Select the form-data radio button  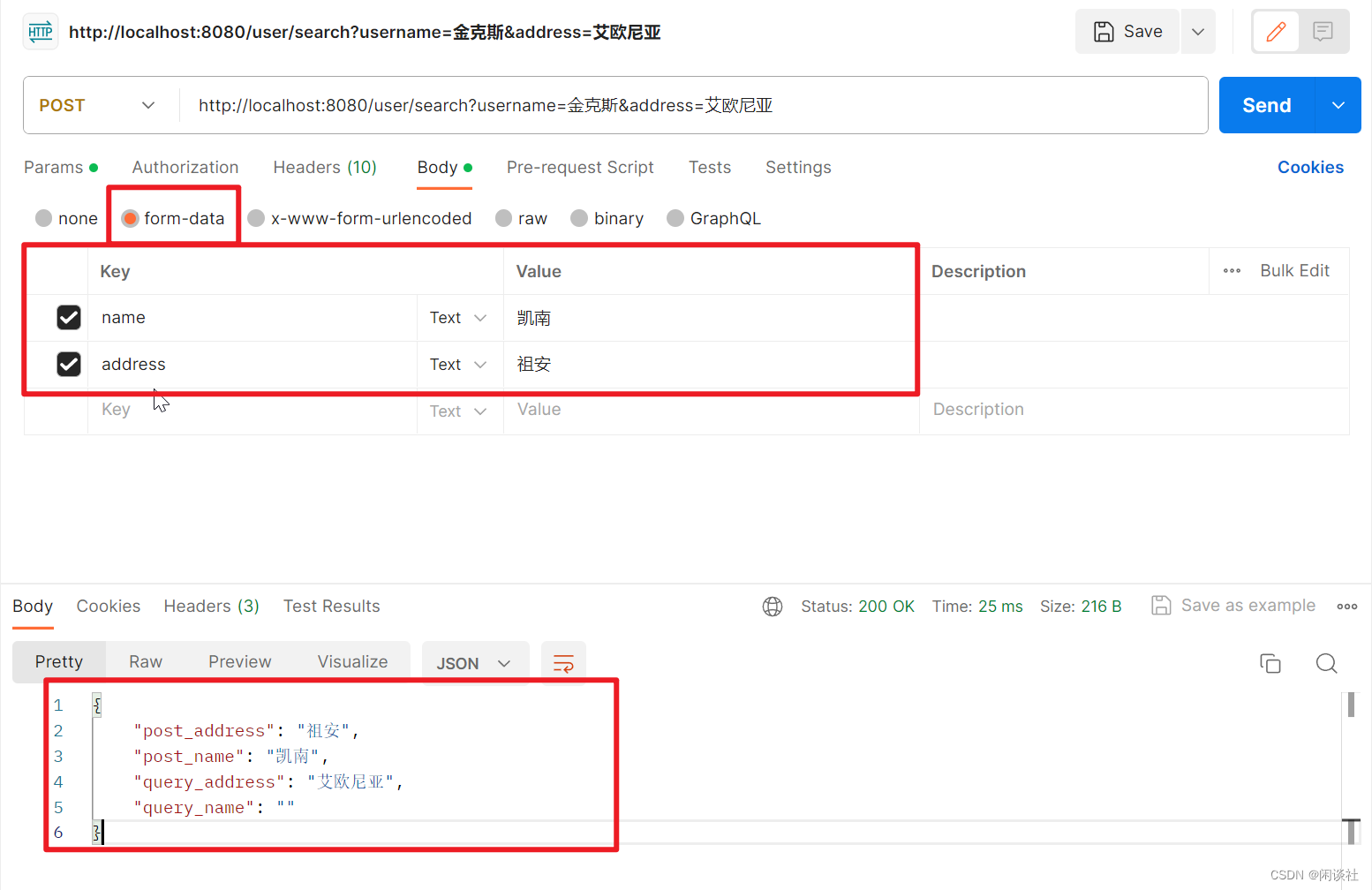130,218
